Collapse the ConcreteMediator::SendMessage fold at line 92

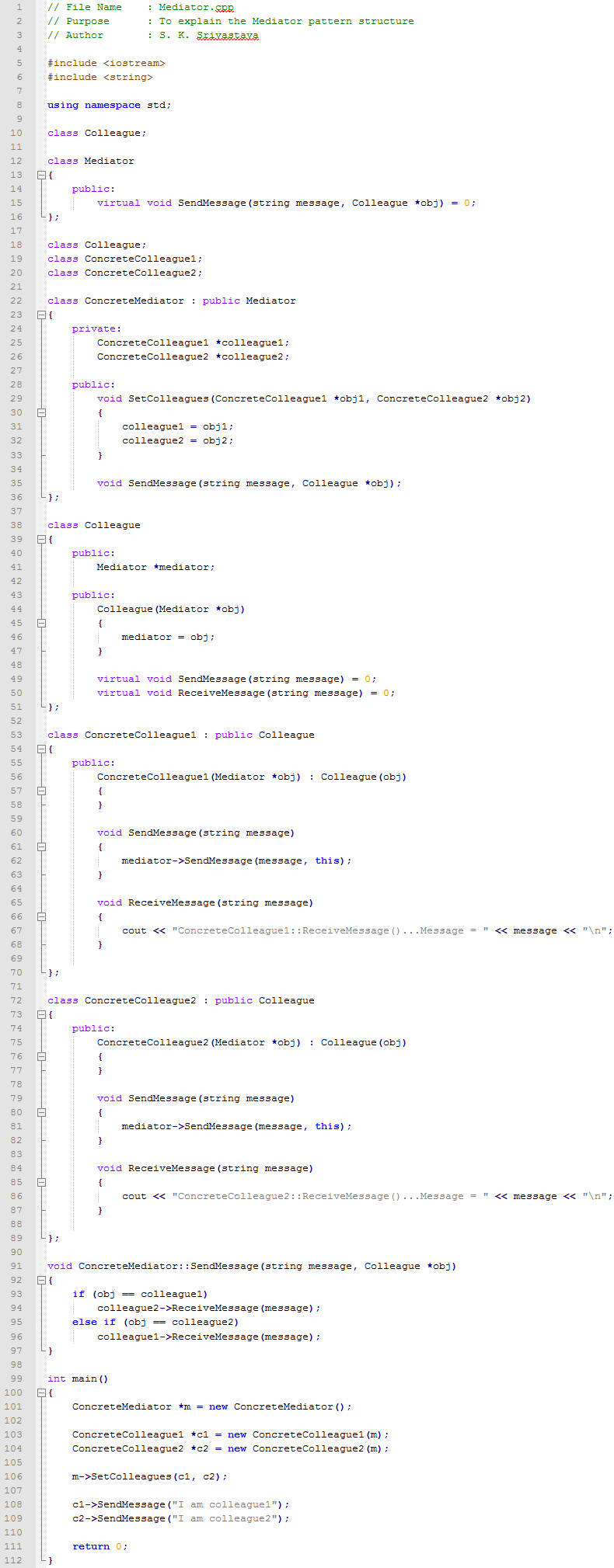[41, 1281]
